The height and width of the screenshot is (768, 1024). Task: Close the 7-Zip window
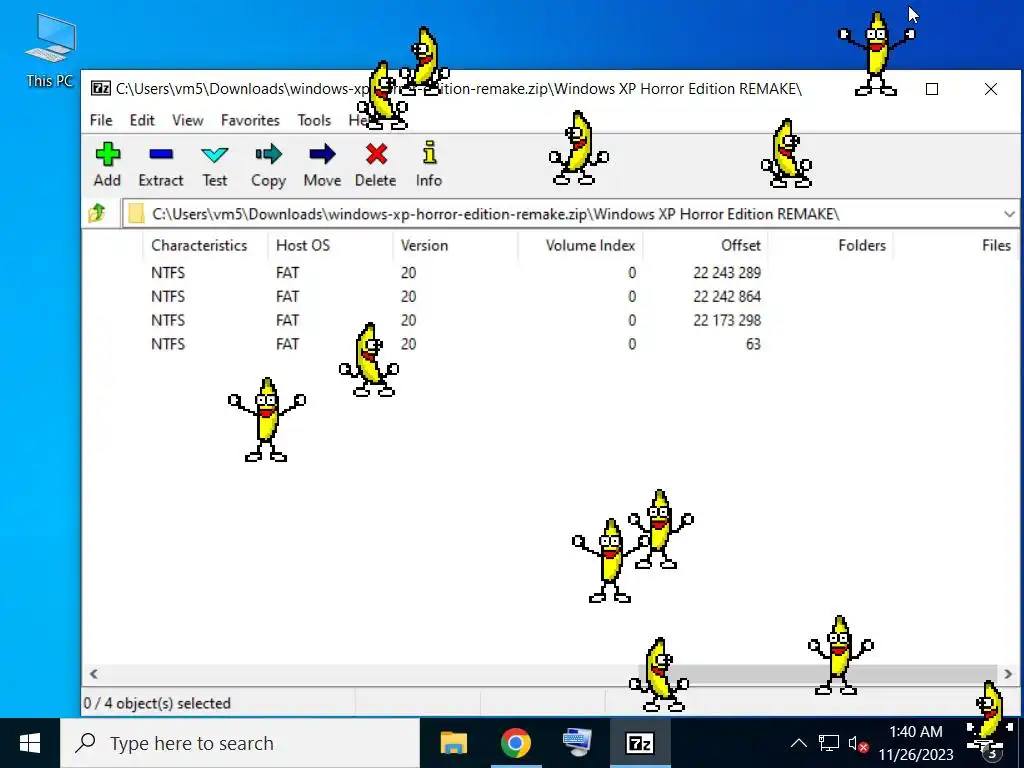tap(991, 89)
